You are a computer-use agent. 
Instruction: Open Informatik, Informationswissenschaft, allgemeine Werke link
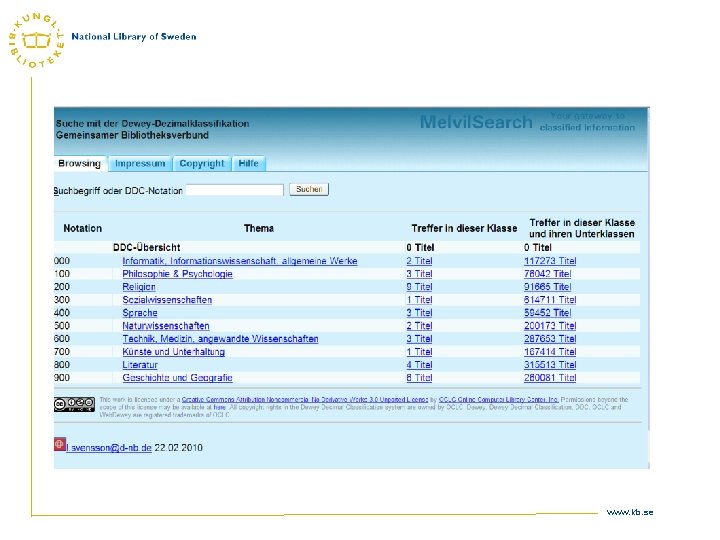click(240, 261)
